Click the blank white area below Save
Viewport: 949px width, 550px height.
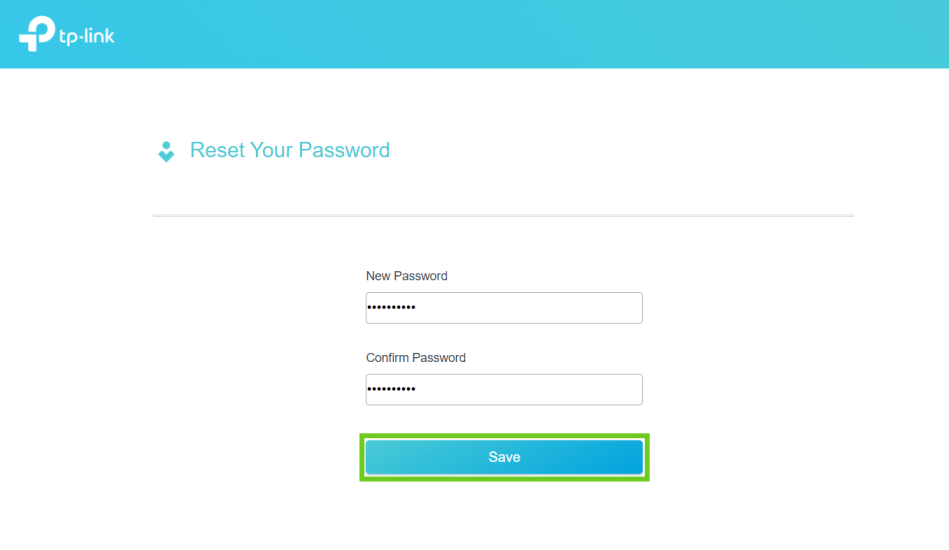504,515
